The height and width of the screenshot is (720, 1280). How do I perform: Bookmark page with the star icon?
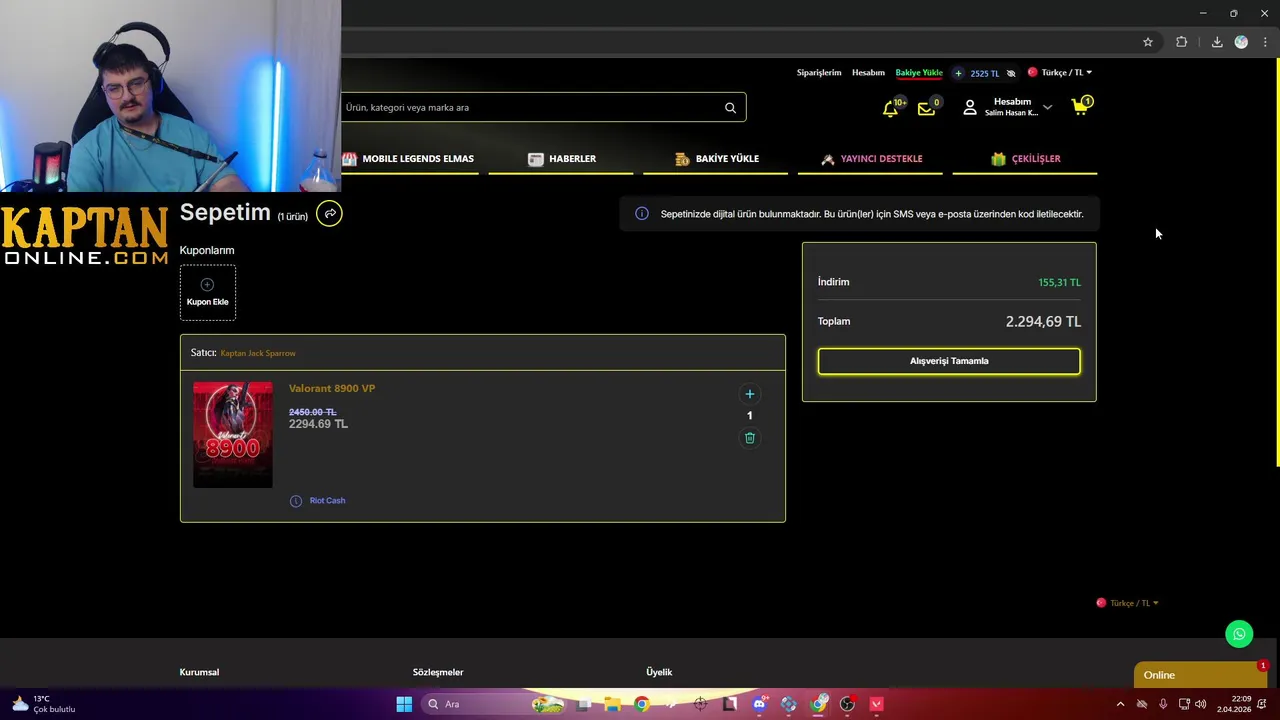click(1148, 42)
